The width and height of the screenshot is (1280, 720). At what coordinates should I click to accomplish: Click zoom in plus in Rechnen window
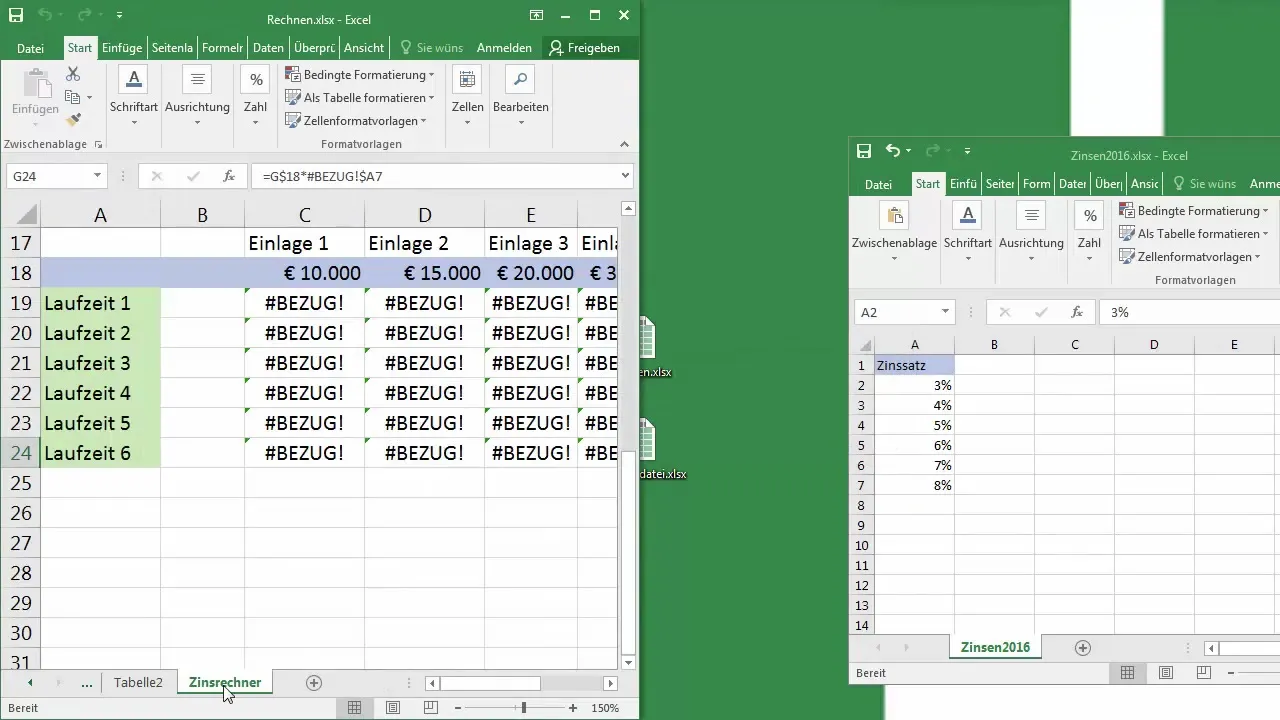pos(573,708)
